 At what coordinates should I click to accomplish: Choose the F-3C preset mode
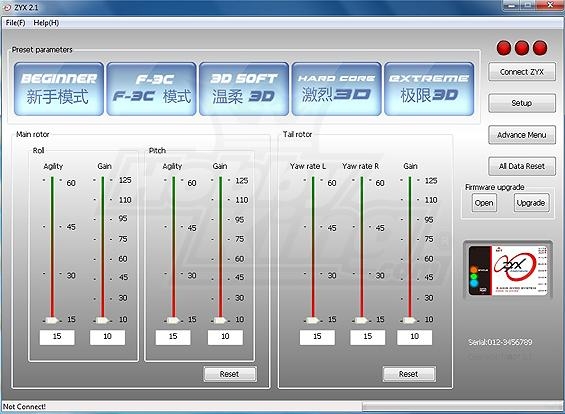click(x=151, y=89)
